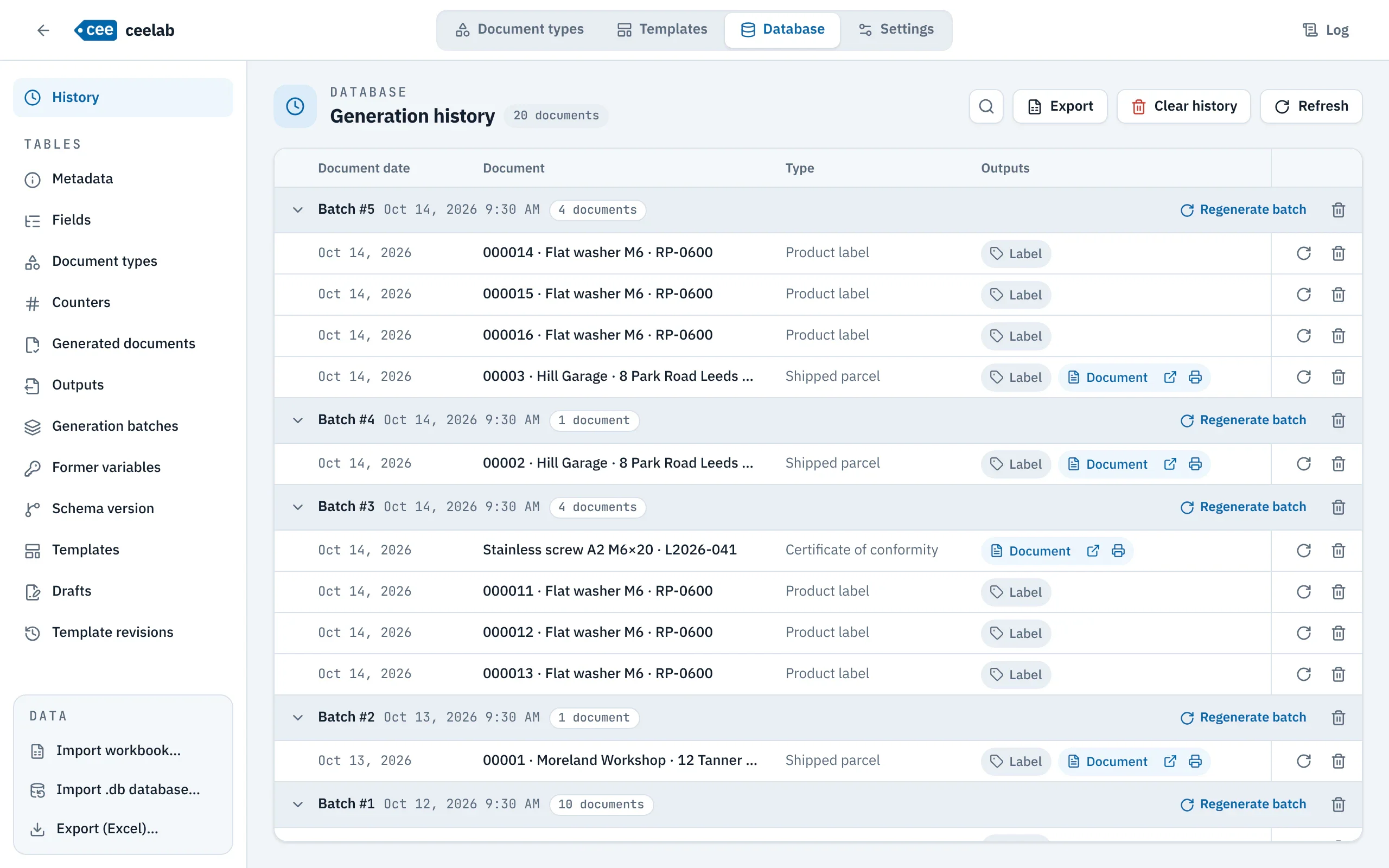Click Clear history button
The width and height of the screenshot is (1389, 868).
pos(1183,106)
